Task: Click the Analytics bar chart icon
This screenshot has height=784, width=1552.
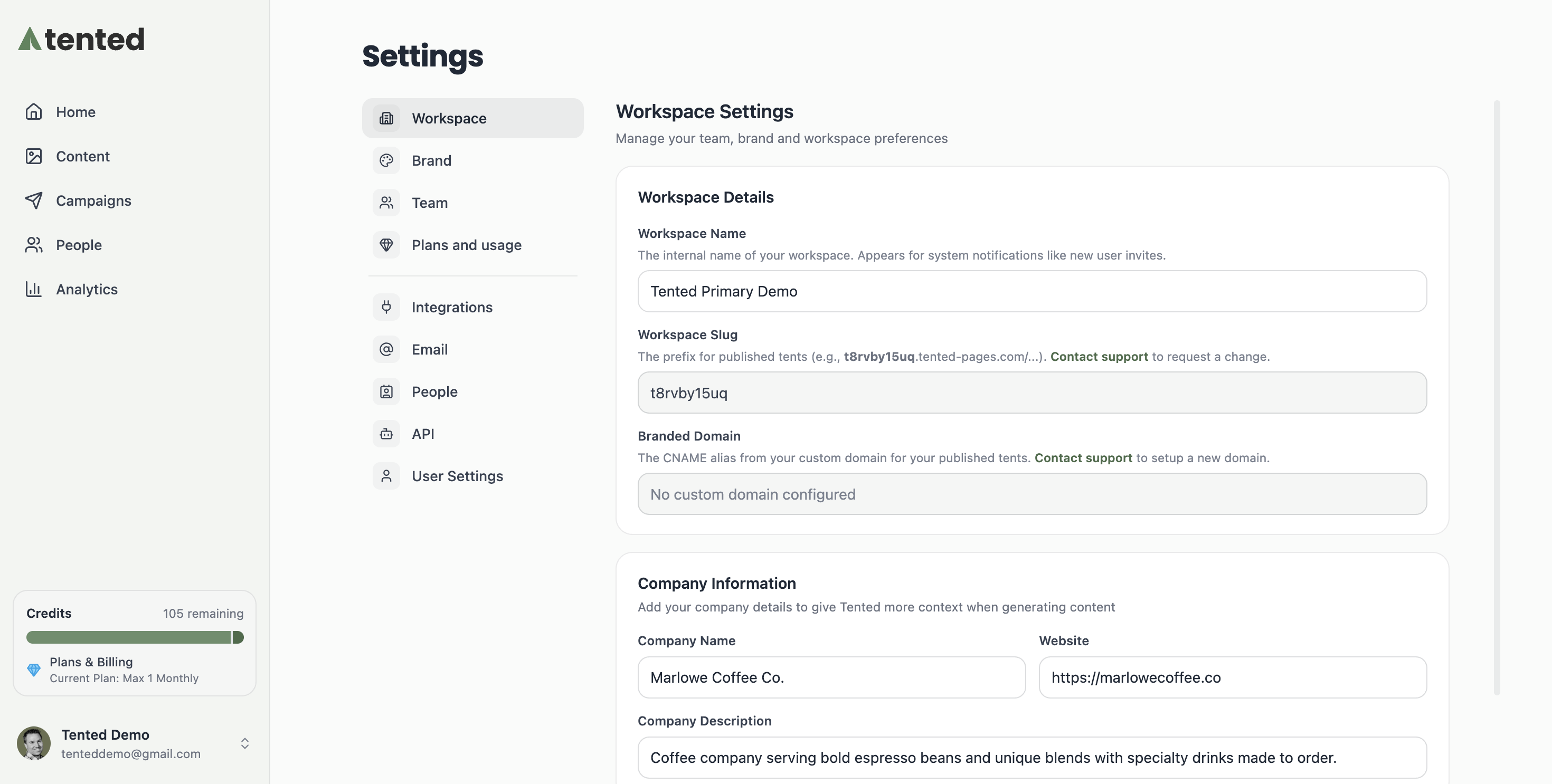Action: click(34, 289)
